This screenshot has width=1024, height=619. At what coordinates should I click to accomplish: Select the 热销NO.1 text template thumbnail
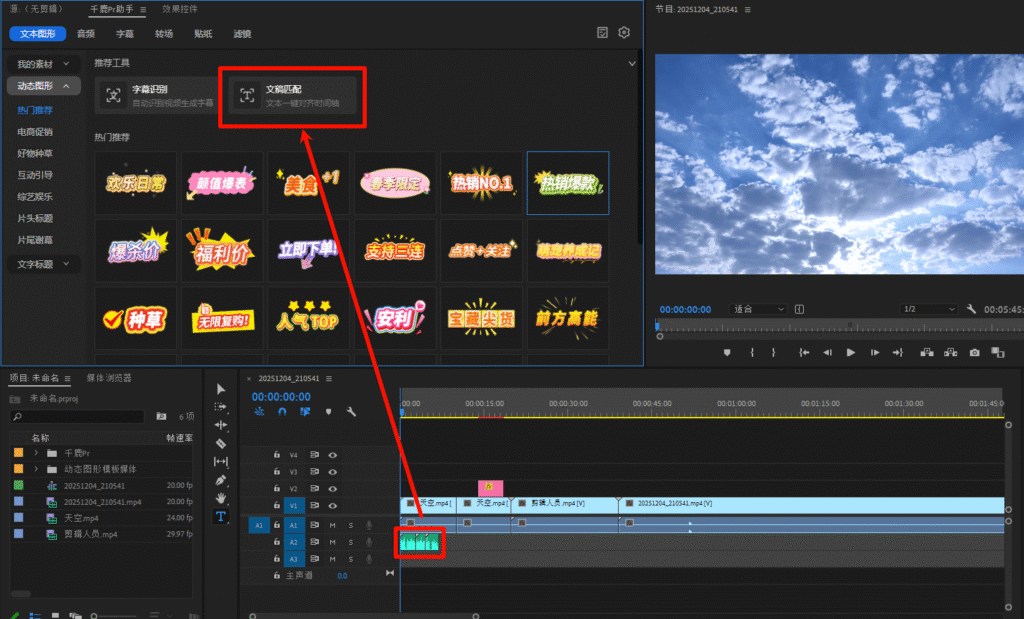[481, 183]
